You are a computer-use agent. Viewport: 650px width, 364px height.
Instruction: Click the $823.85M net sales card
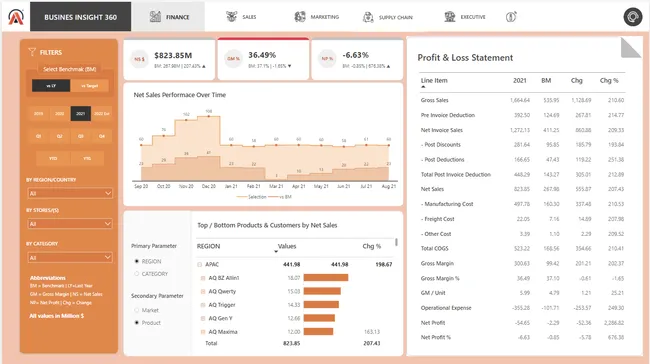coord(169,59)
